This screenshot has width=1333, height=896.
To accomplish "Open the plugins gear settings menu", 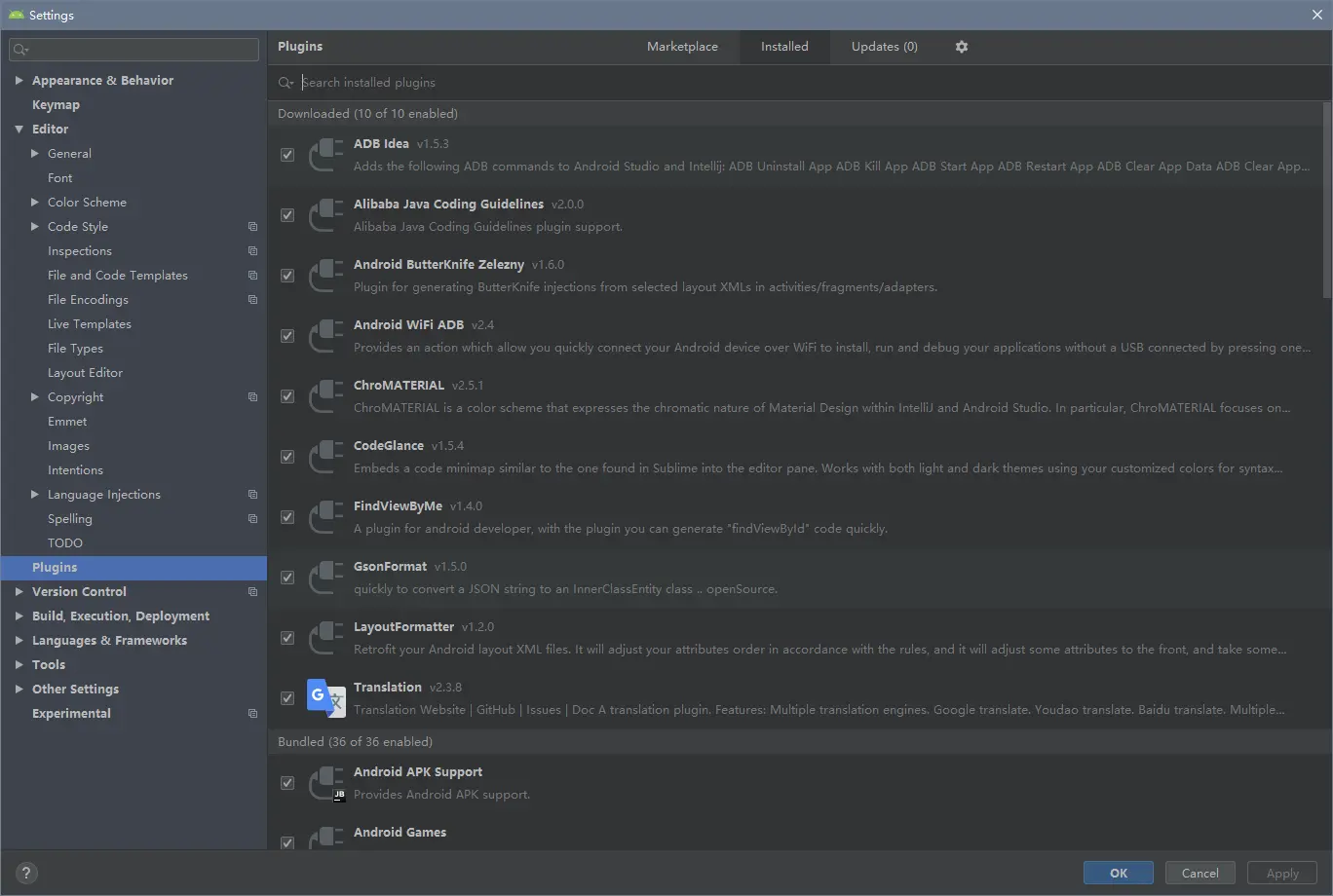I will 962,47.
